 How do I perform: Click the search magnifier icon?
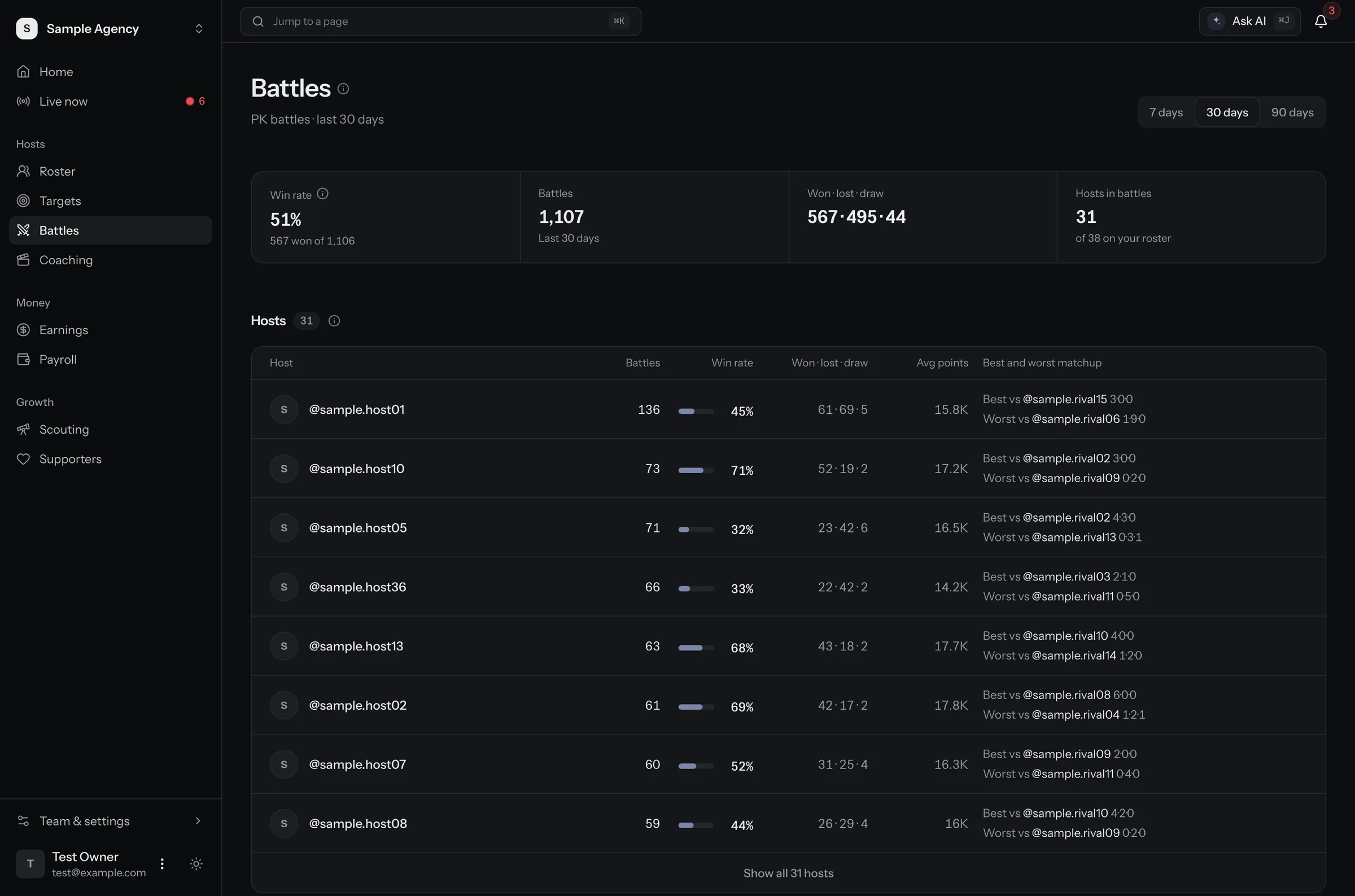pos(258,21)
